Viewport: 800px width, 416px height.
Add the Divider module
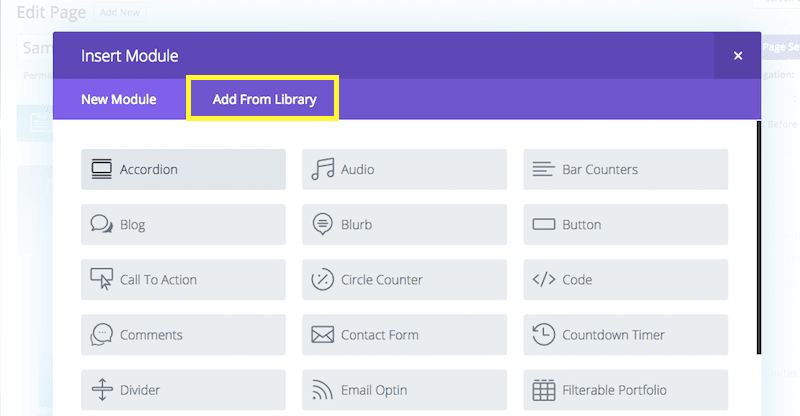(183, 390)
